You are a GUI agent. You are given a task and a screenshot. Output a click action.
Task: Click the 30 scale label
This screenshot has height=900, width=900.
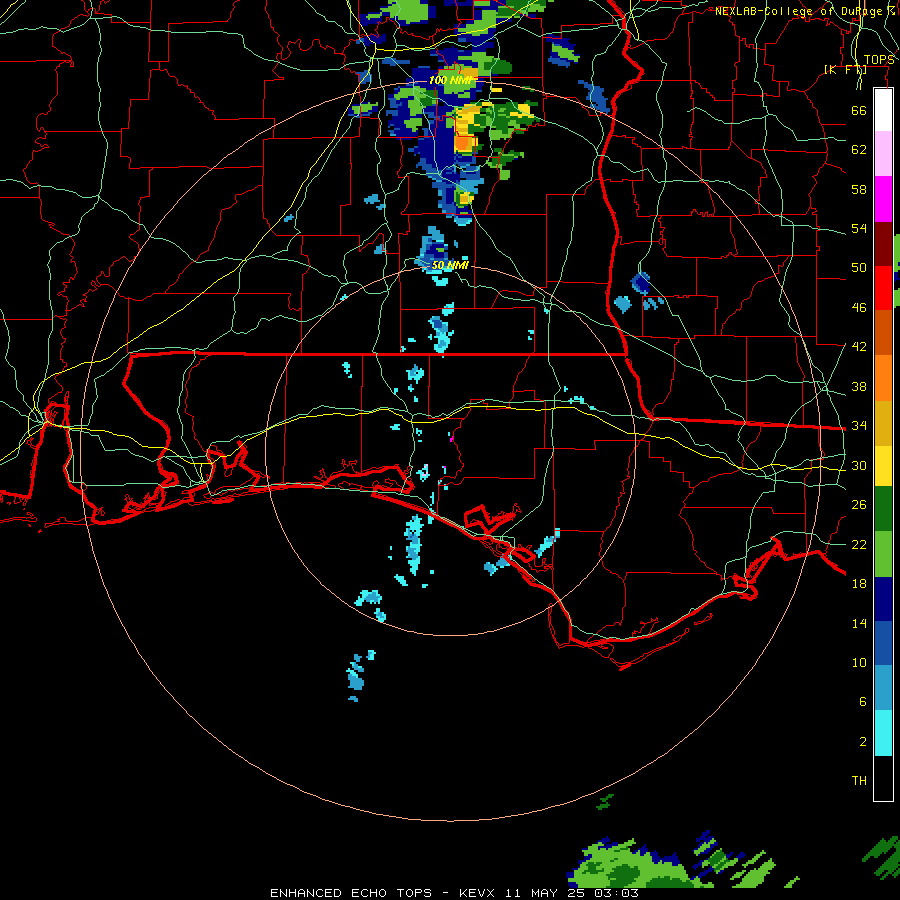[x=859, y=465]
